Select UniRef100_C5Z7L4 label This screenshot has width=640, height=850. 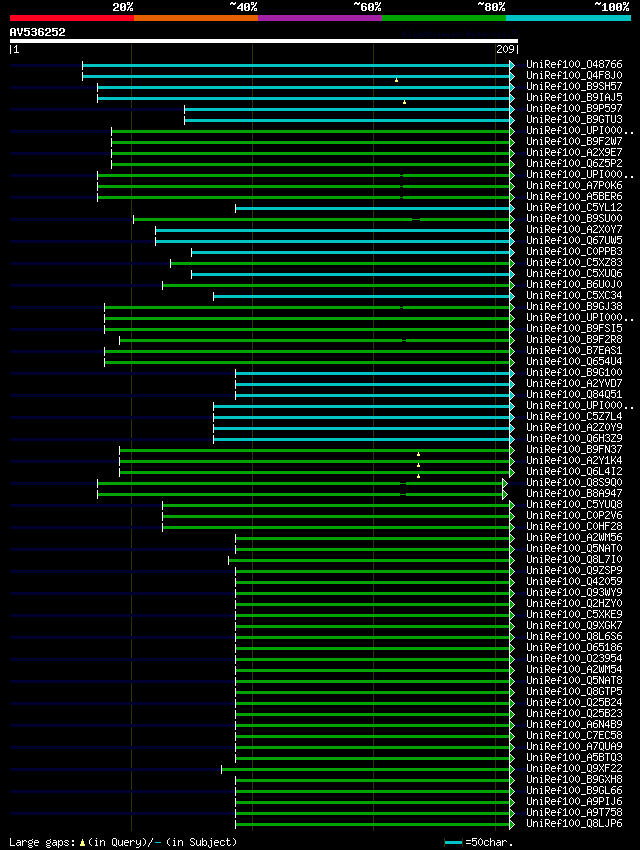(574, 416)
